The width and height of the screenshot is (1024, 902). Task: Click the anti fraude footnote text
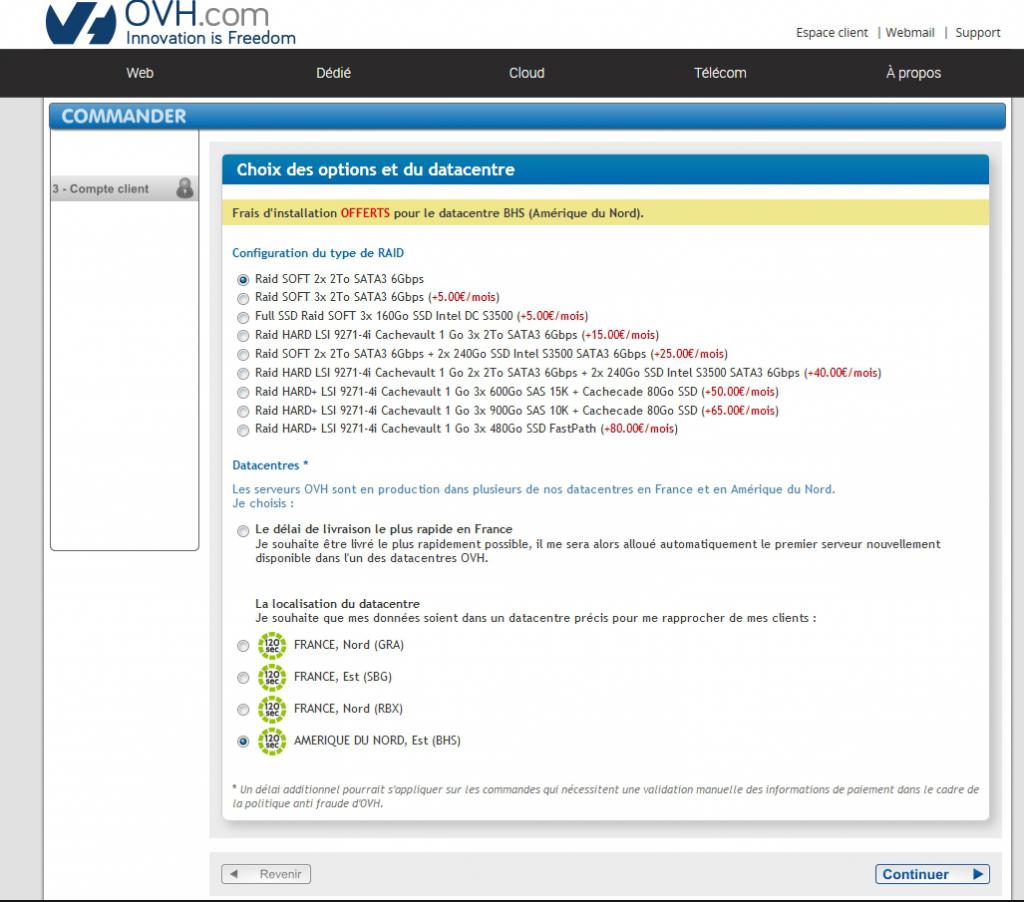(x=605, y=796)
